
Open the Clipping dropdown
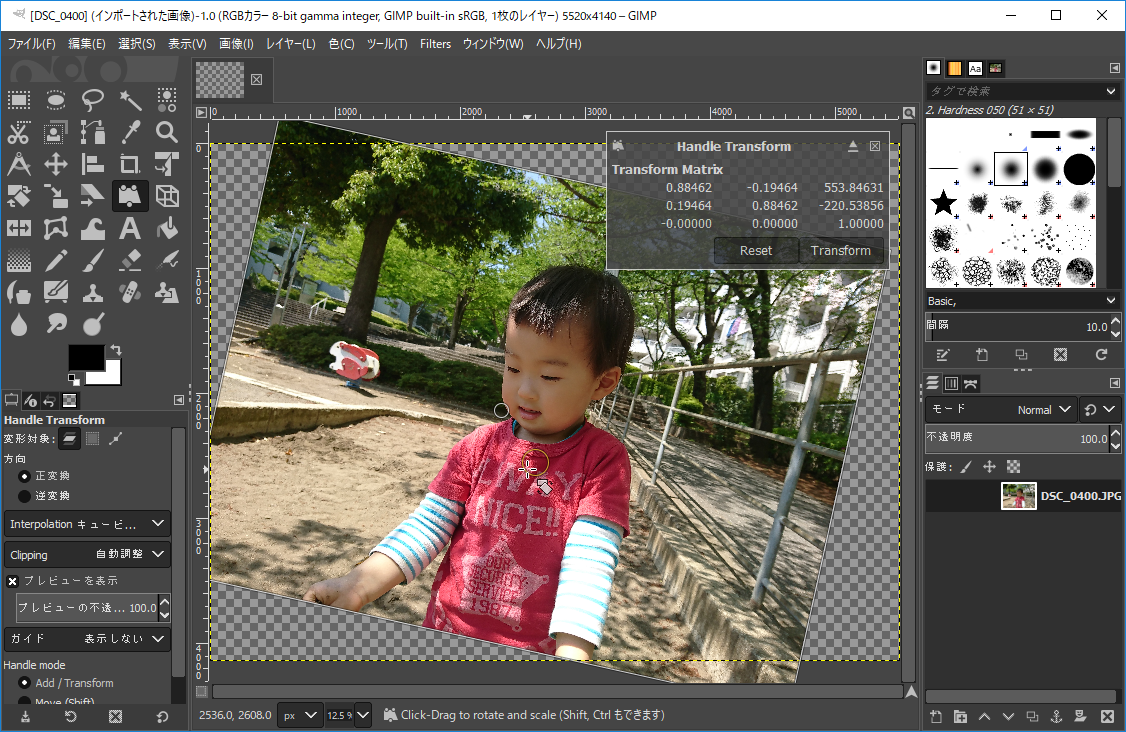[87, 555]
